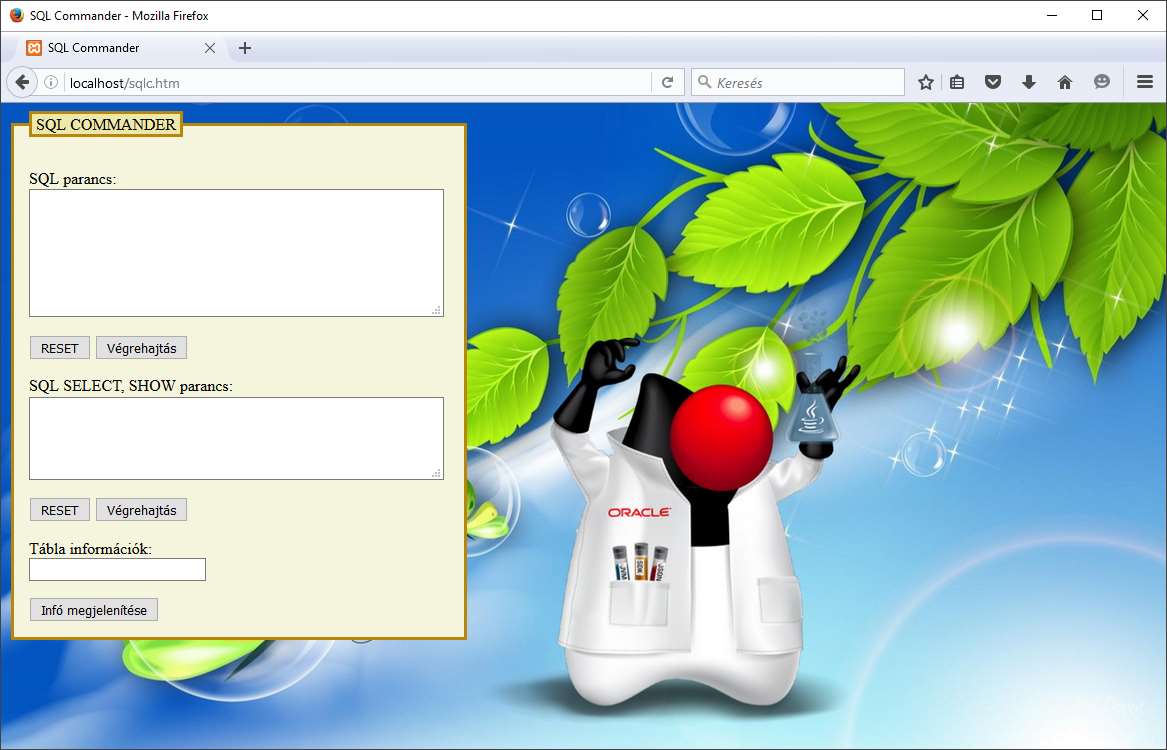Open the Downloads arrow icon
The height and width of the screenshot is (750, 1167).
1029,83
